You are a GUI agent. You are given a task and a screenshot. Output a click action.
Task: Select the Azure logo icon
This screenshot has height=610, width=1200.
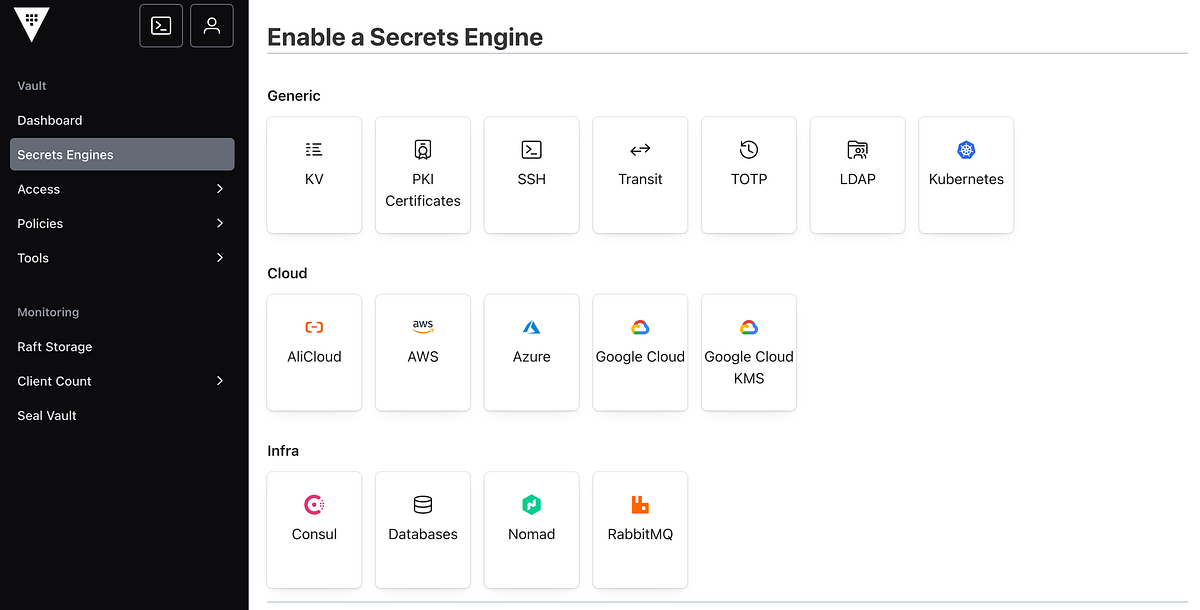tap(532, 327)
